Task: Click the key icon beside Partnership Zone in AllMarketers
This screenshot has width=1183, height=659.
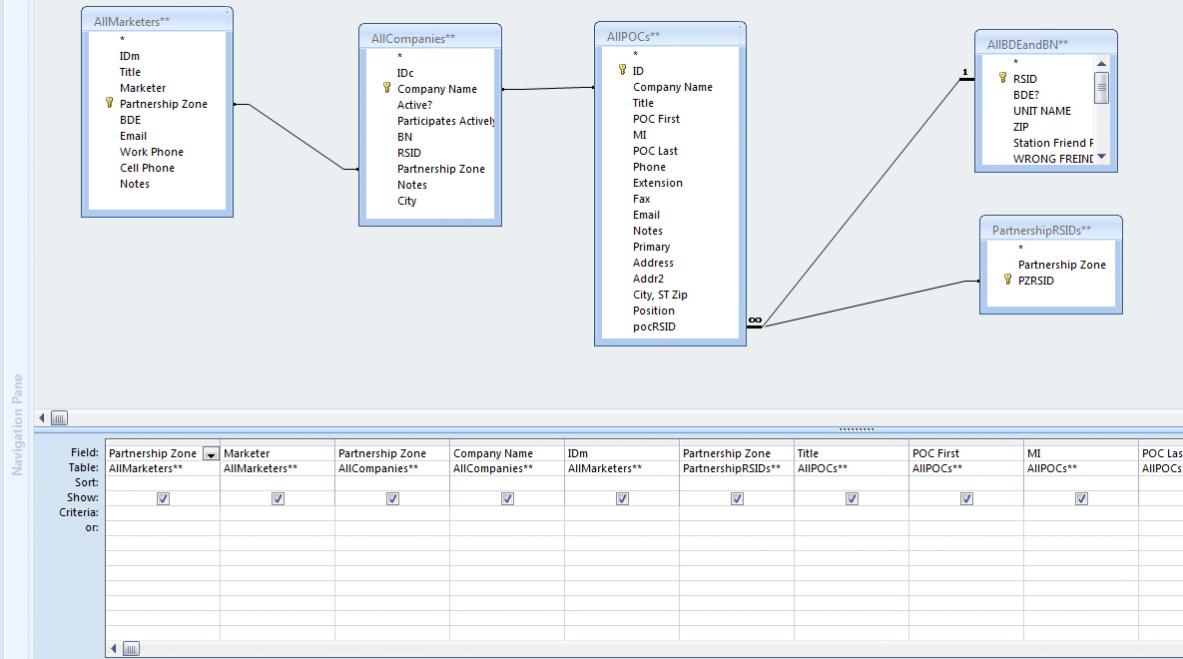Action: [109, 103]
